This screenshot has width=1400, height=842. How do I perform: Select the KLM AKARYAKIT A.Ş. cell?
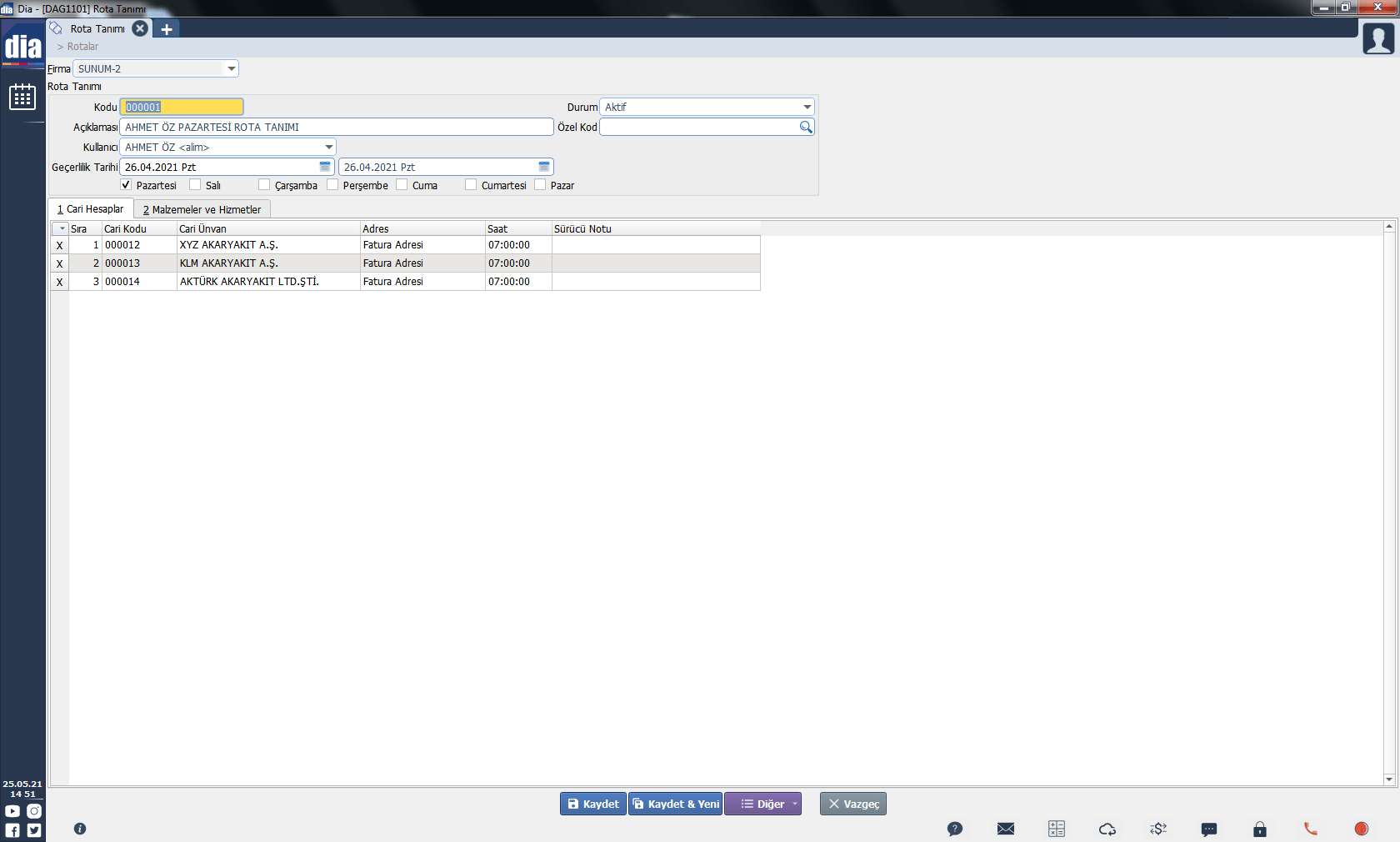click(268, 263)
